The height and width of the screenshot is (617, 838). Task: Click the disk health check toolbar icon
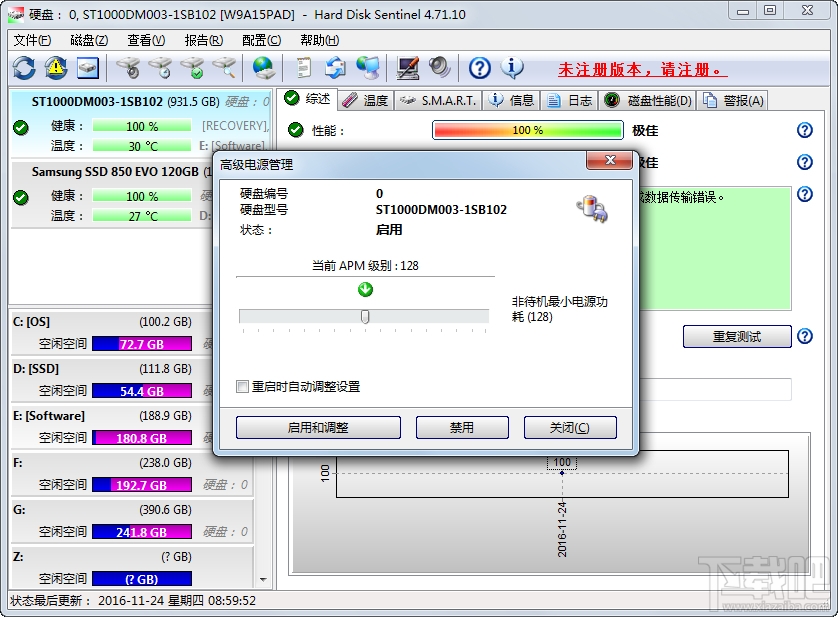[x=192, y=67]
